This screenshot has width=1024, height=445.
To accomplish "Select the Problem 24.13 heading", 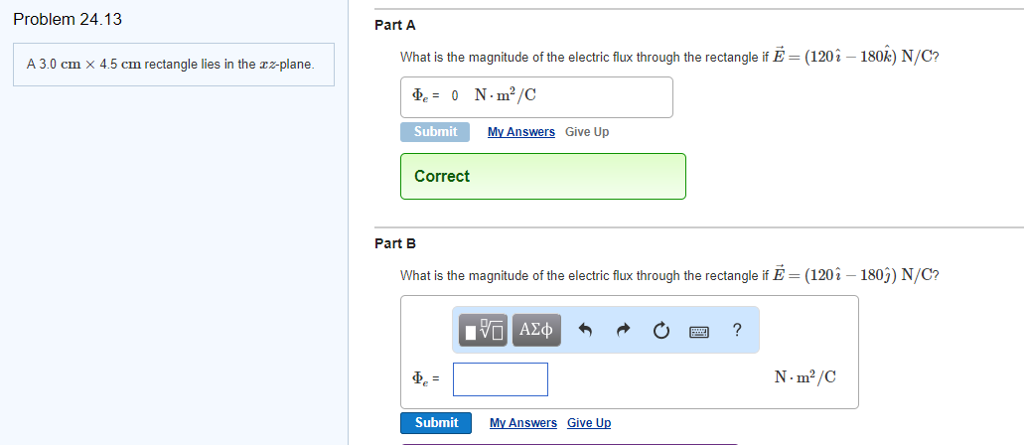I will [67, 20].
